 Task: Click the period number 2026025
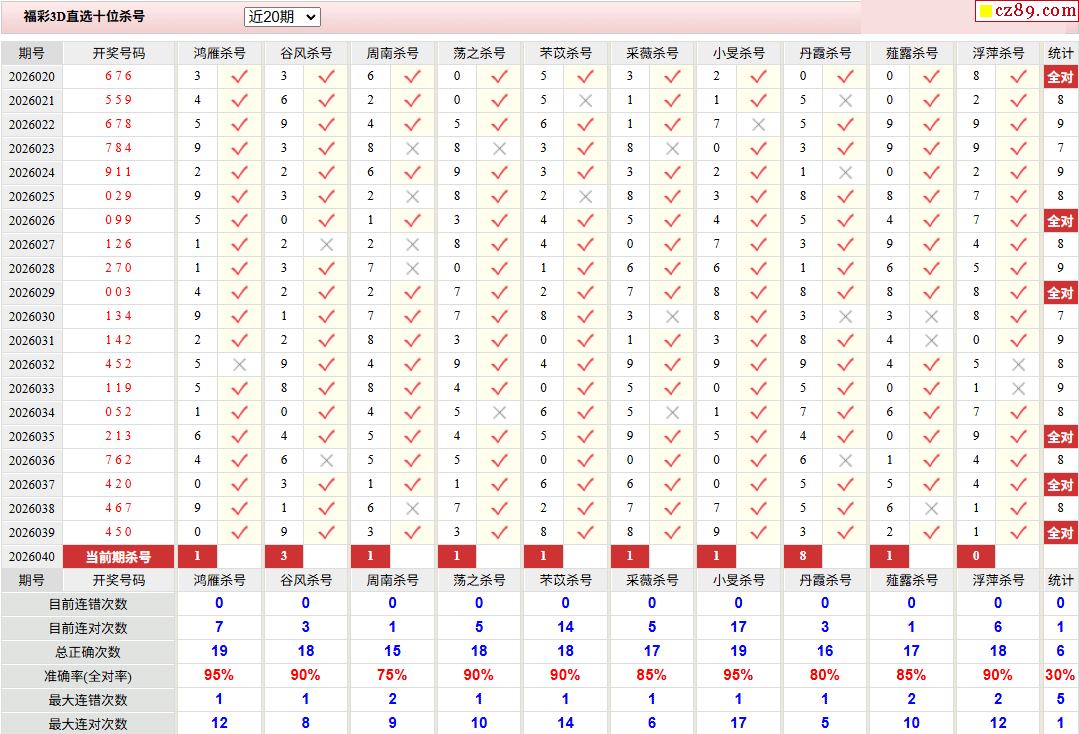click(x=32, y=197)
